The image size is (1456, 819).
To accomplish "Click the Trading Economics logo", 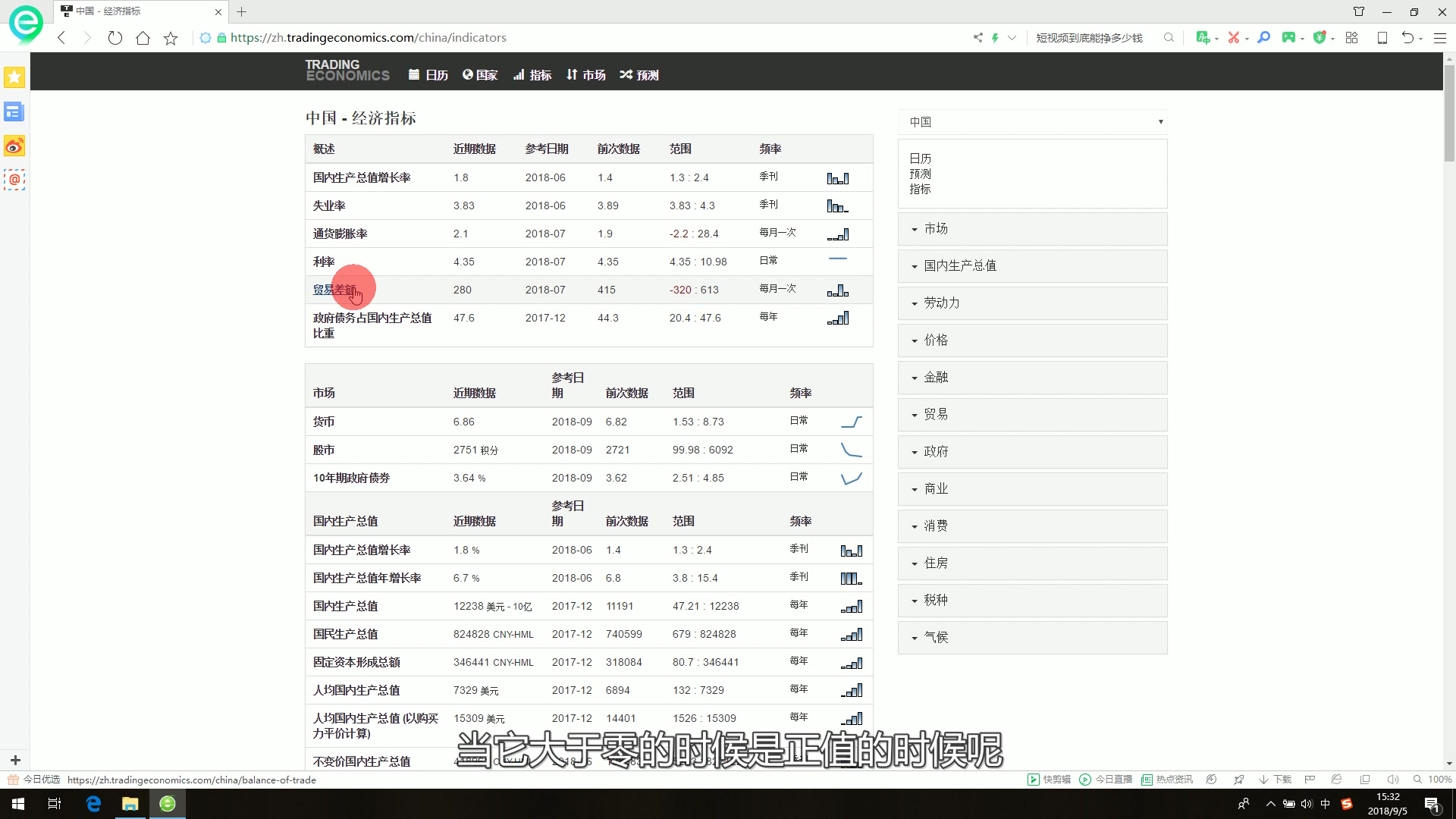I will click(347, 71).
